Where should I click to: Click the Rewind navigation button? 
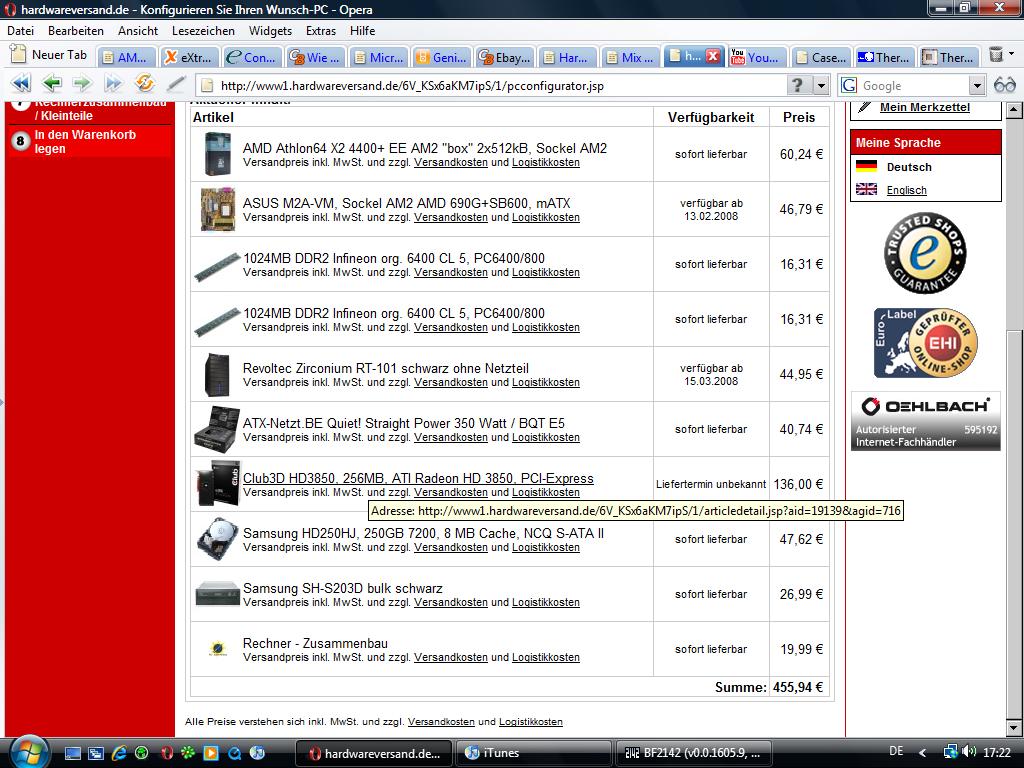[21, 83]
